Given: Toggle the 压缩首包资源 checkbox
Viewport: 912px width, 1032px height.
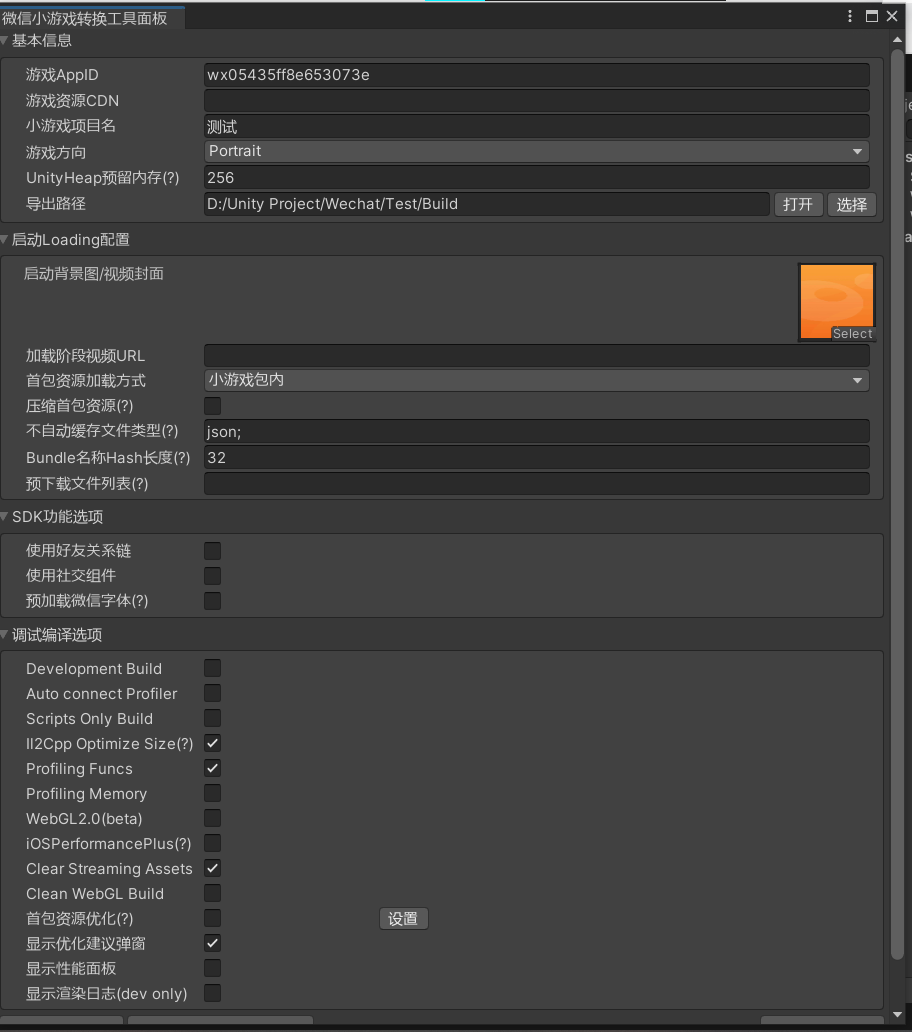Looking at the screenshot, I should (213, 405).
